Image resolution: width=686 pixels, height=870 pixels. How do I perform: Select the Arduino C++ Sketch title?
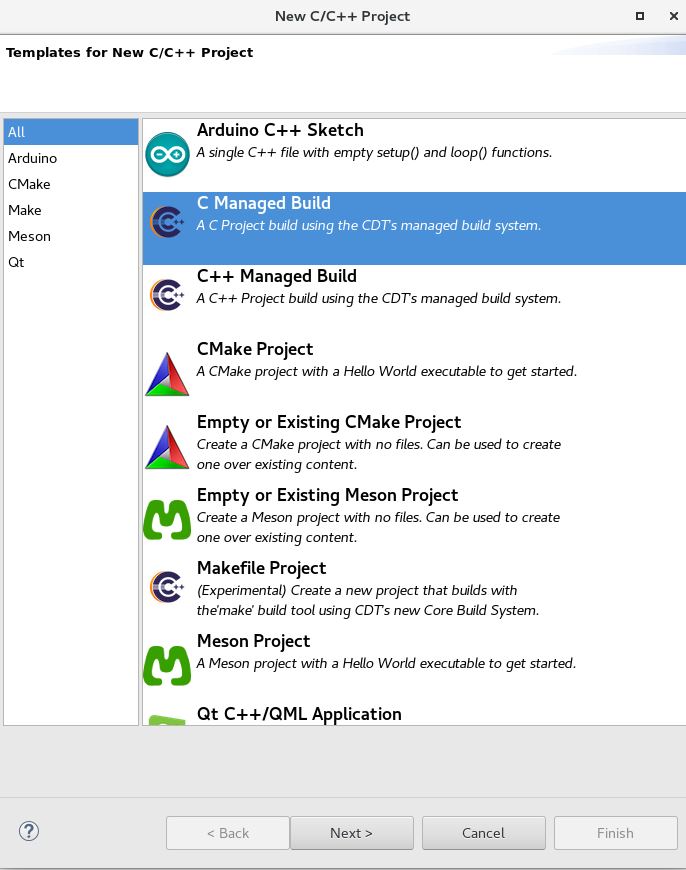pyautogui.click(x=280, y=130)
